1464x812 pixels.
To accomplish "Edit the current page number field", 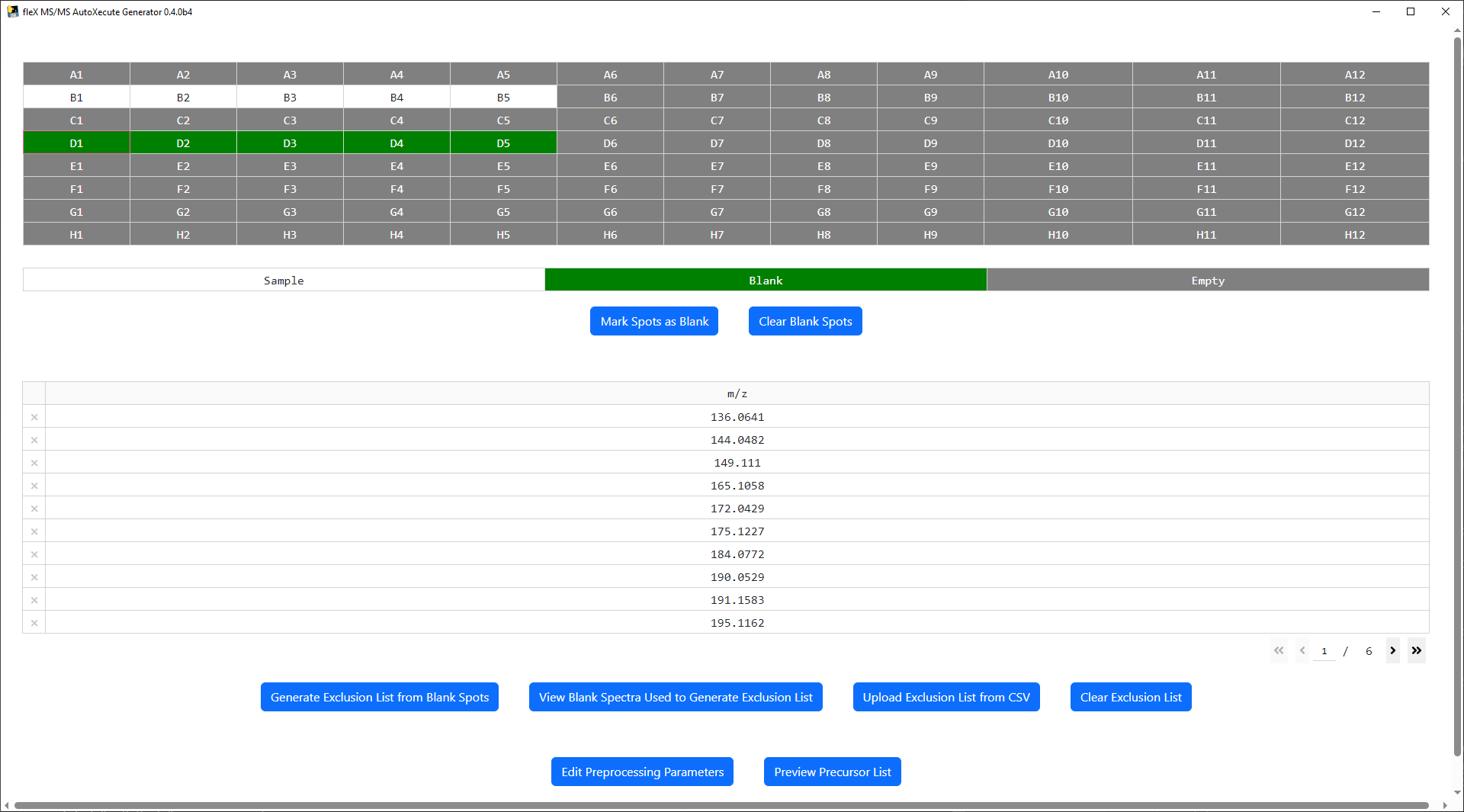I will pyautogui.click(x=1324, y=651).
